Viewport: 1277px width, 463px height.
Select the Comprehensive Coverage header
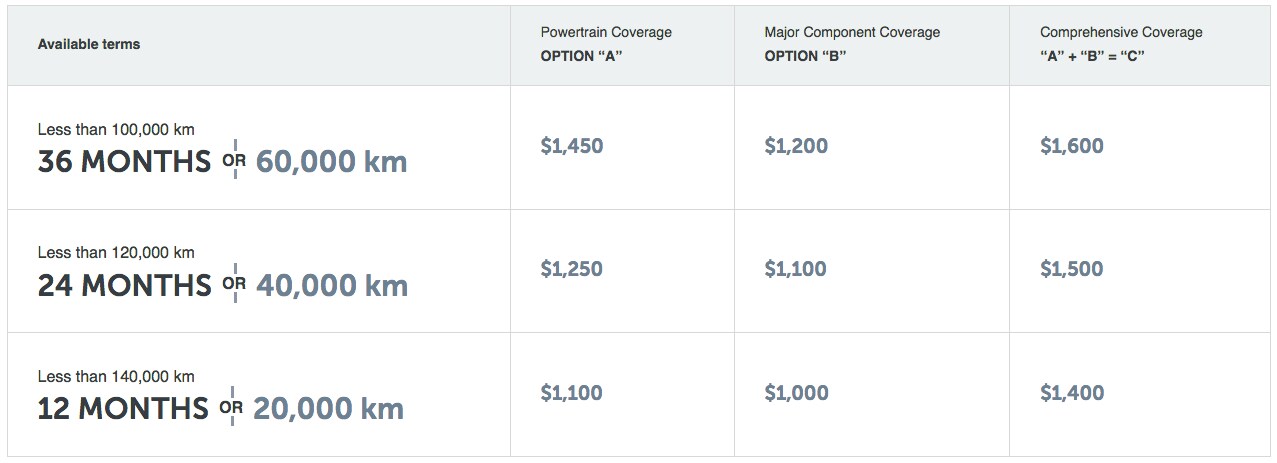point(1121,44)
